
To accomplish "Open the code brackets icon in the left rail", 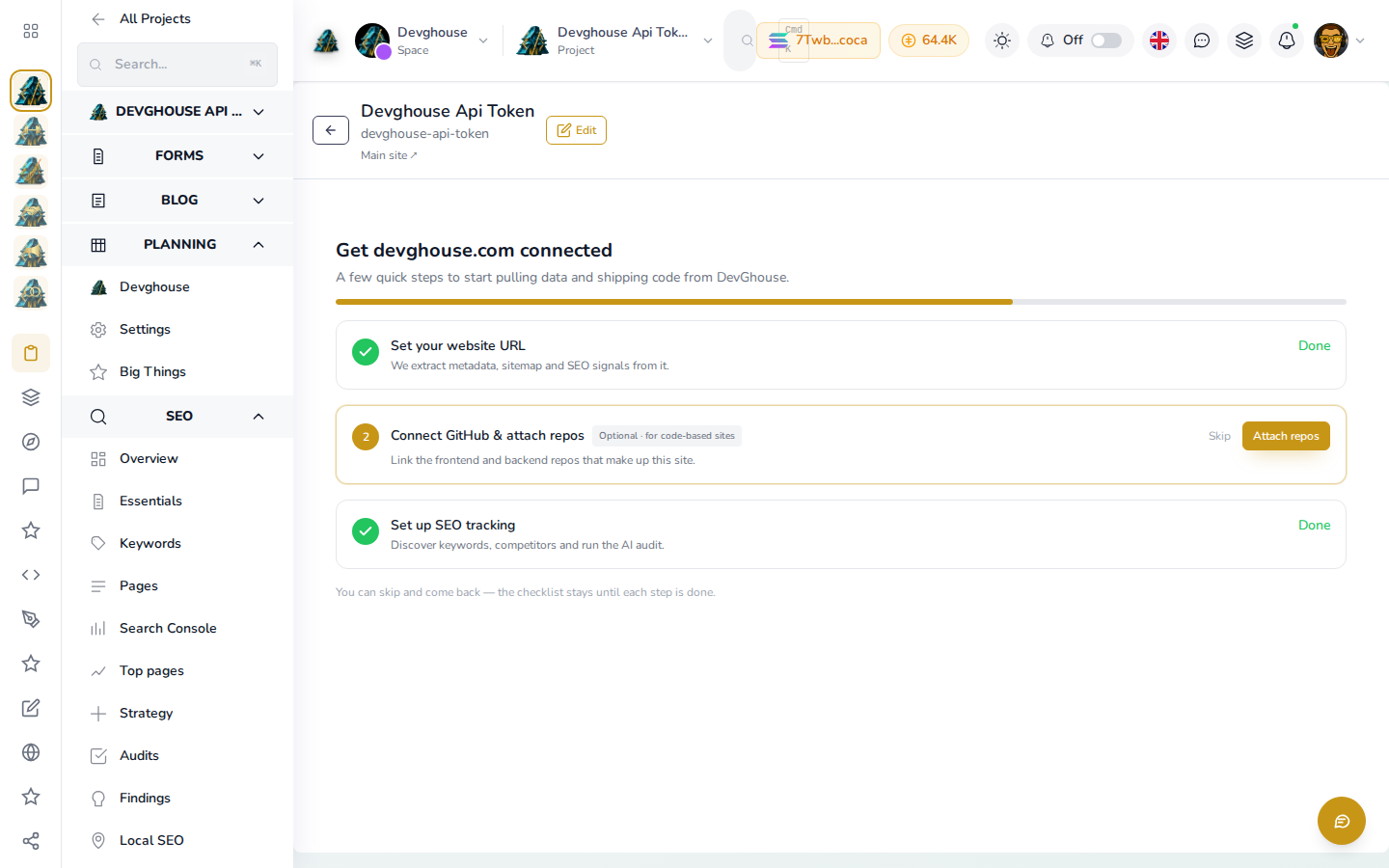I will point(31,575).
